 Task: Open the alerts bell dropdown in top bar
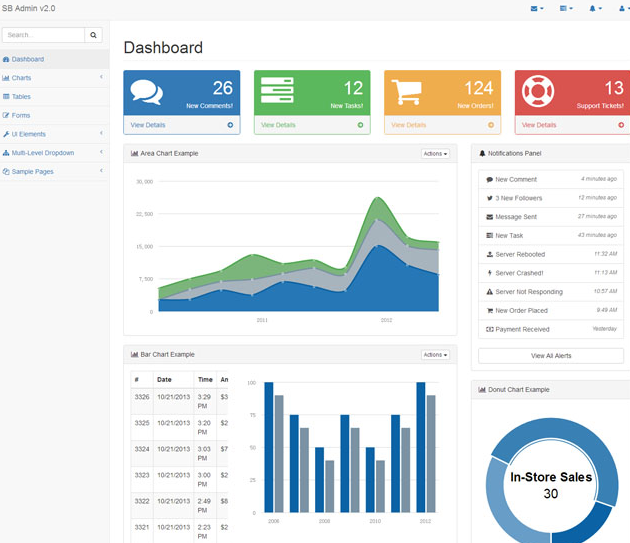pos(595,8)
